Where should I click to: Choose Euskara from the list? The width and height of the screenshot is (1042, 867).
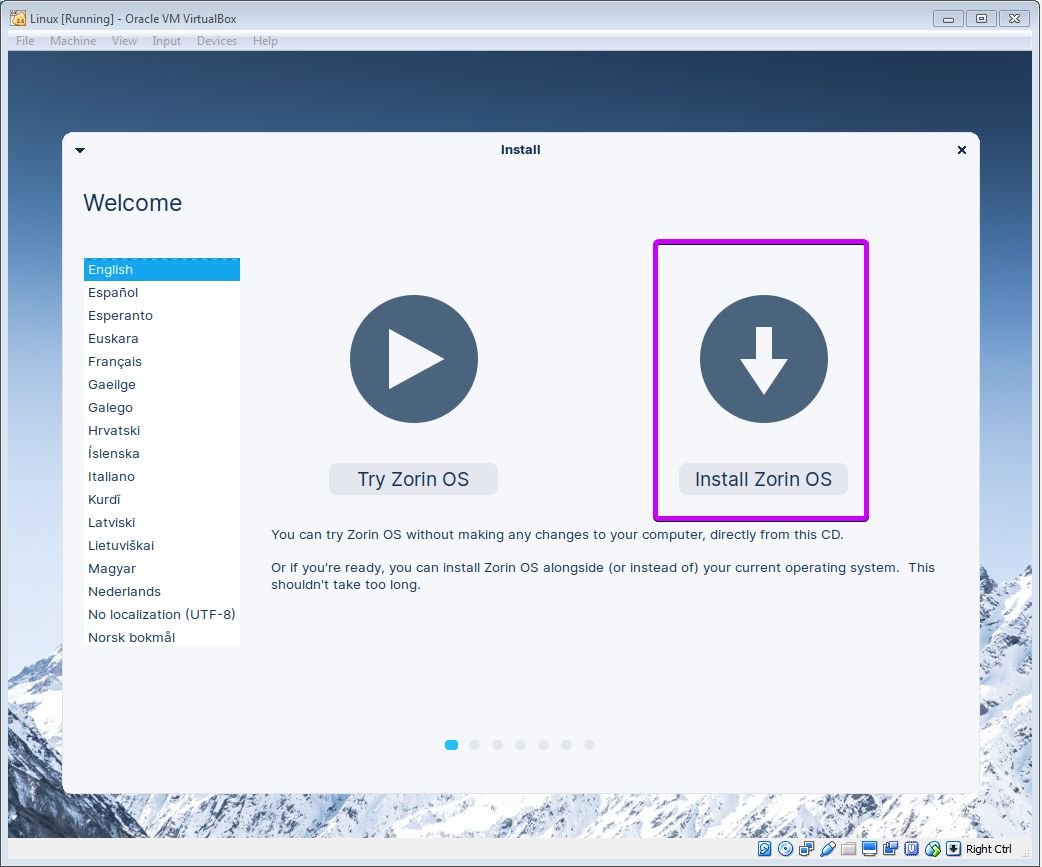(161, 339)
